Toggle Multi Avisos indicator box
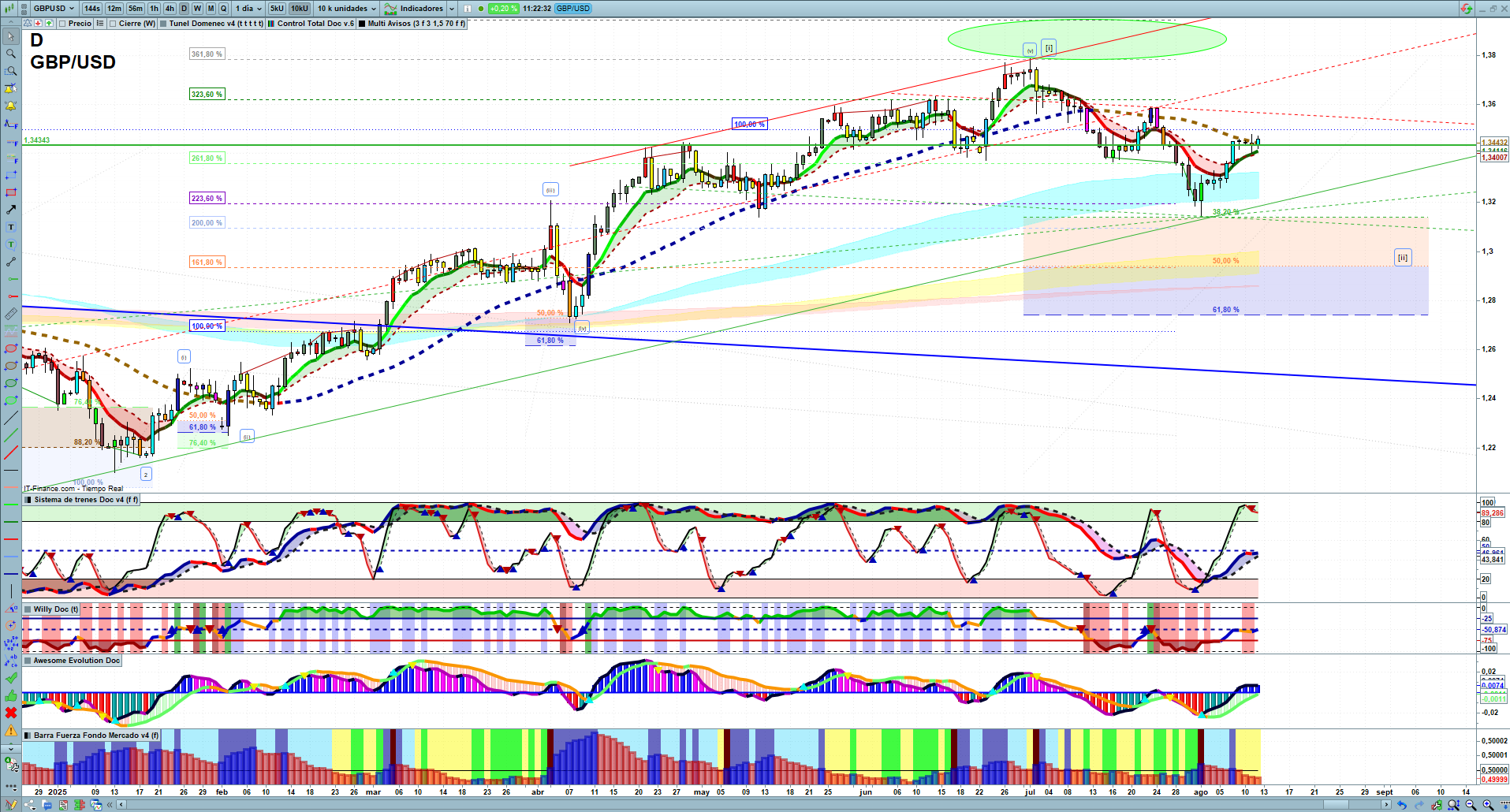Viewport: 1510px width, 812px height. pyautogui.click(x=362, y=24)
